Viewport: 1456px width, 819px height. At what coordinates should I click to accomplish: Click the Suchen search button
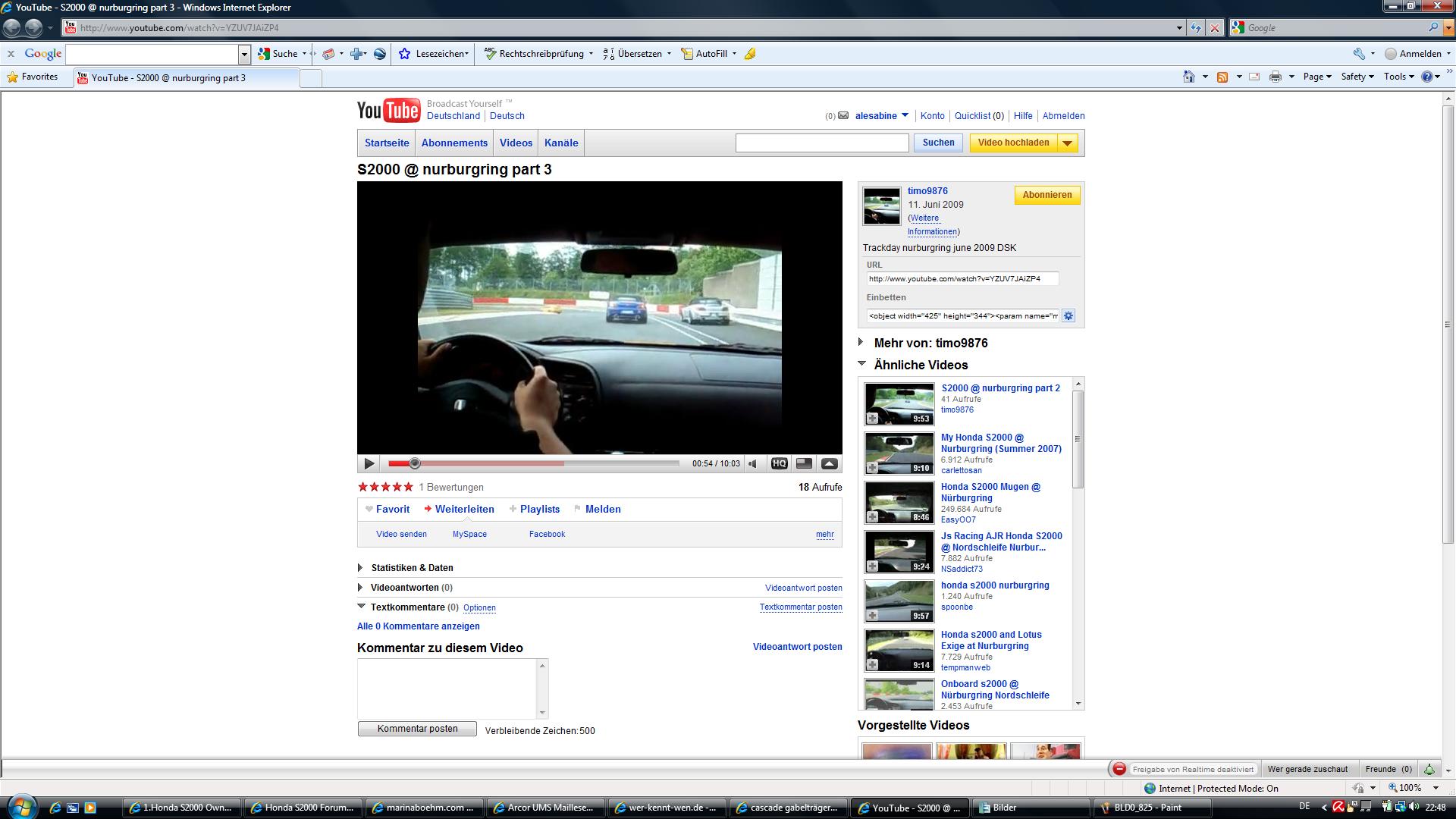click(x=938, y=143)
